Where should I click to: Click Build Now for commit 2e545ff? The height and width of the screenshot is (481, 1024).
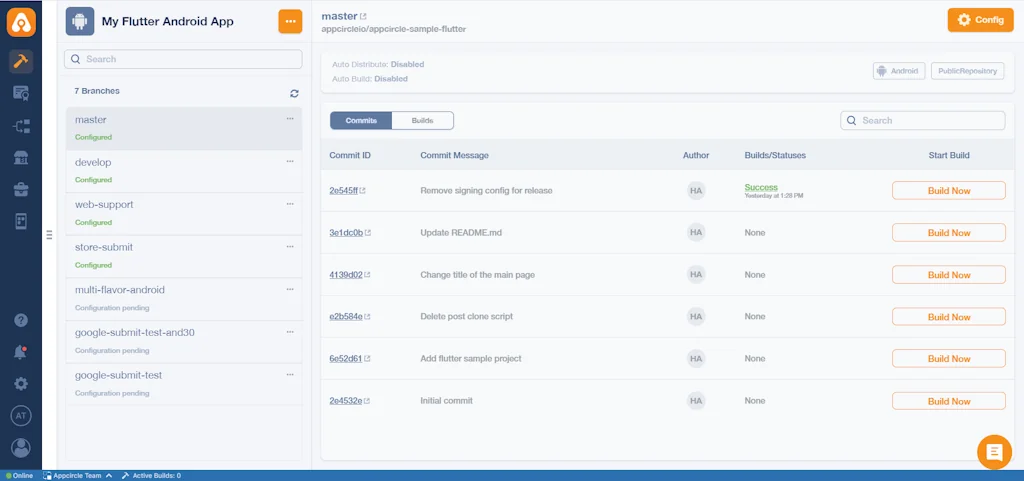(949, 191)
